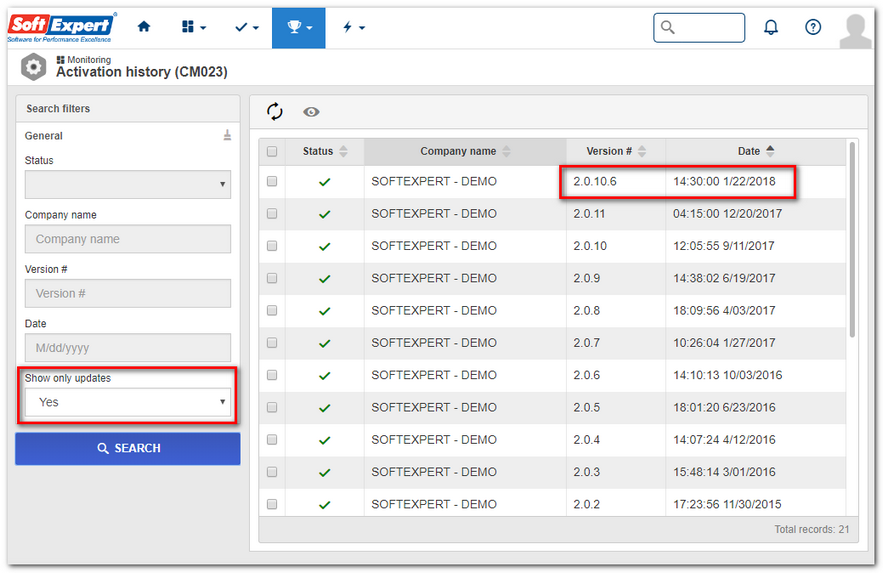This screenshot has height=573, width=883.
Task: Click the Date filter field
Action: click(x=128, y=348)
